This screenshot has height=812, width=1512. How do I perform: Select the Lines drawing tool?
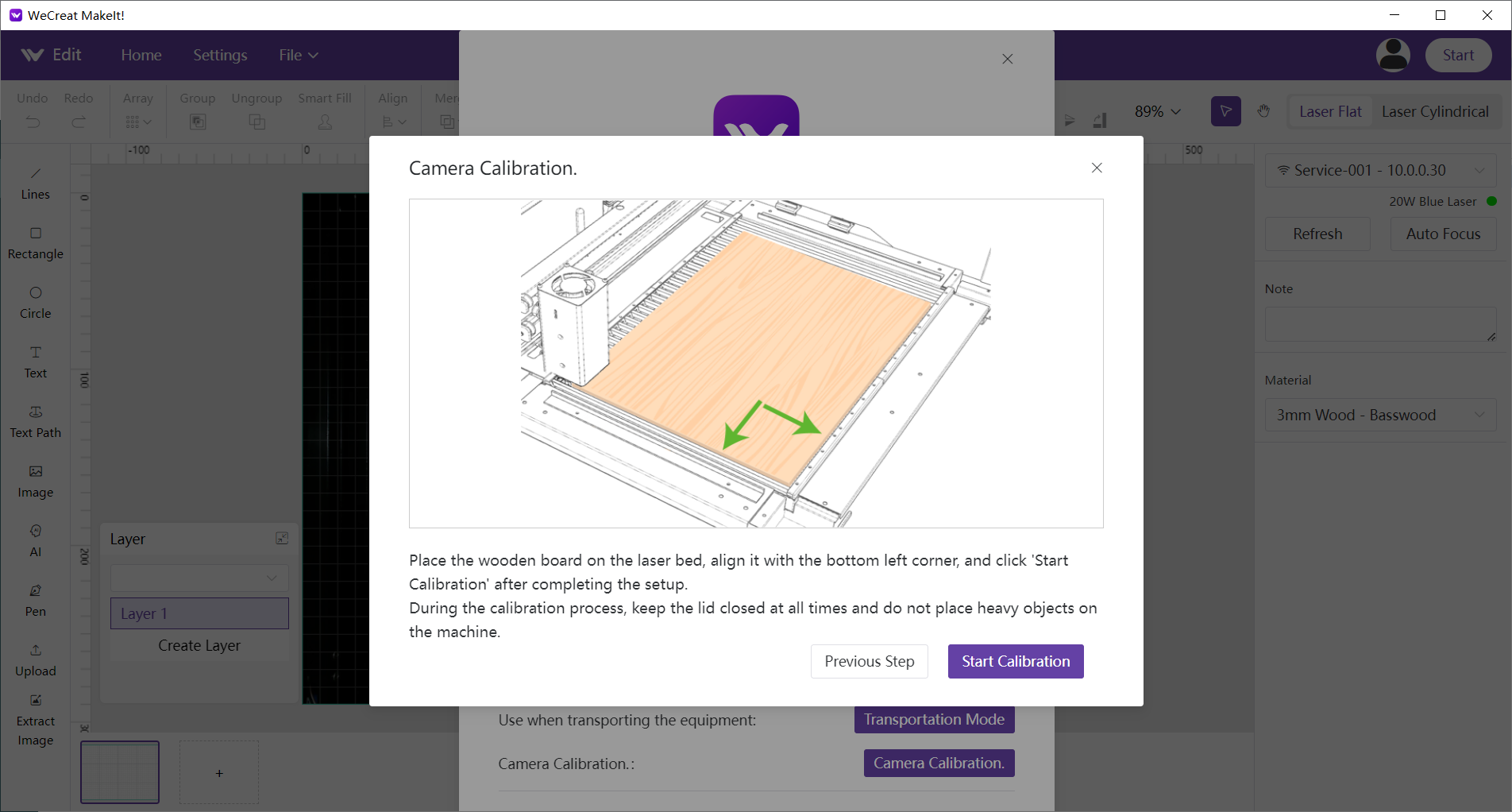point(35,183)
